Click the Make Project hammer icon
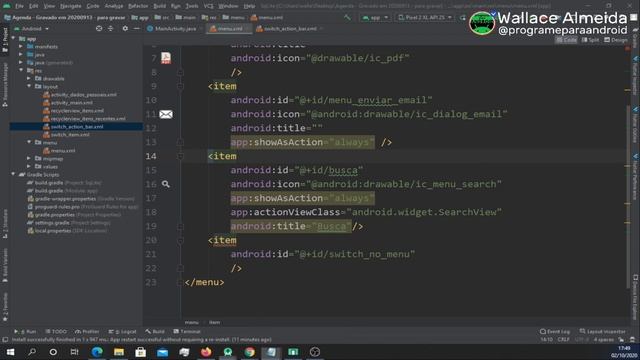Viewport: 640px width, 360px height. coord(347,18)
